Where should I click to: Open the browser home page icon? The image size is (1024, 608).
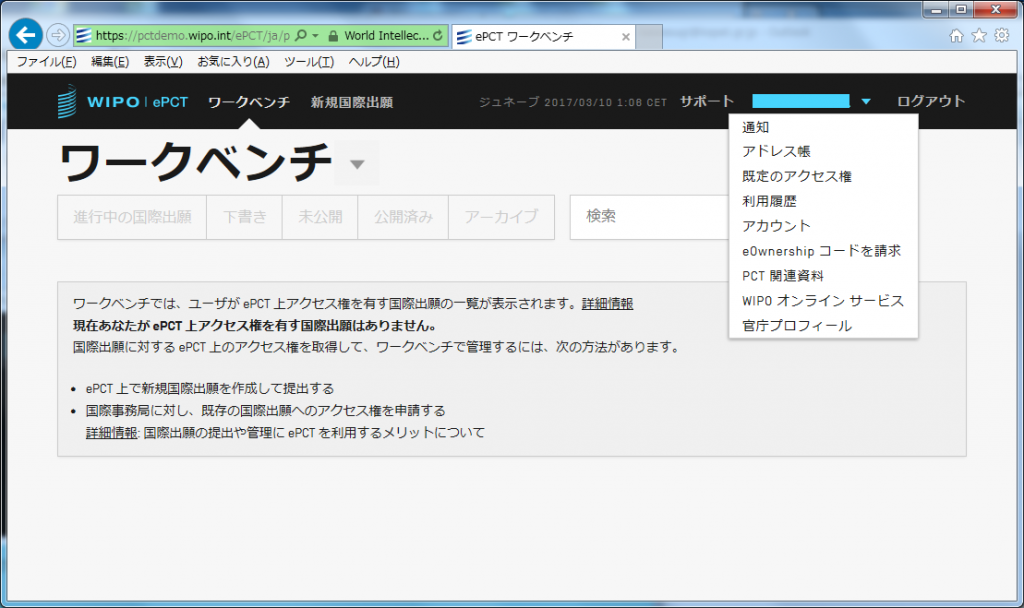coord(955,34)
